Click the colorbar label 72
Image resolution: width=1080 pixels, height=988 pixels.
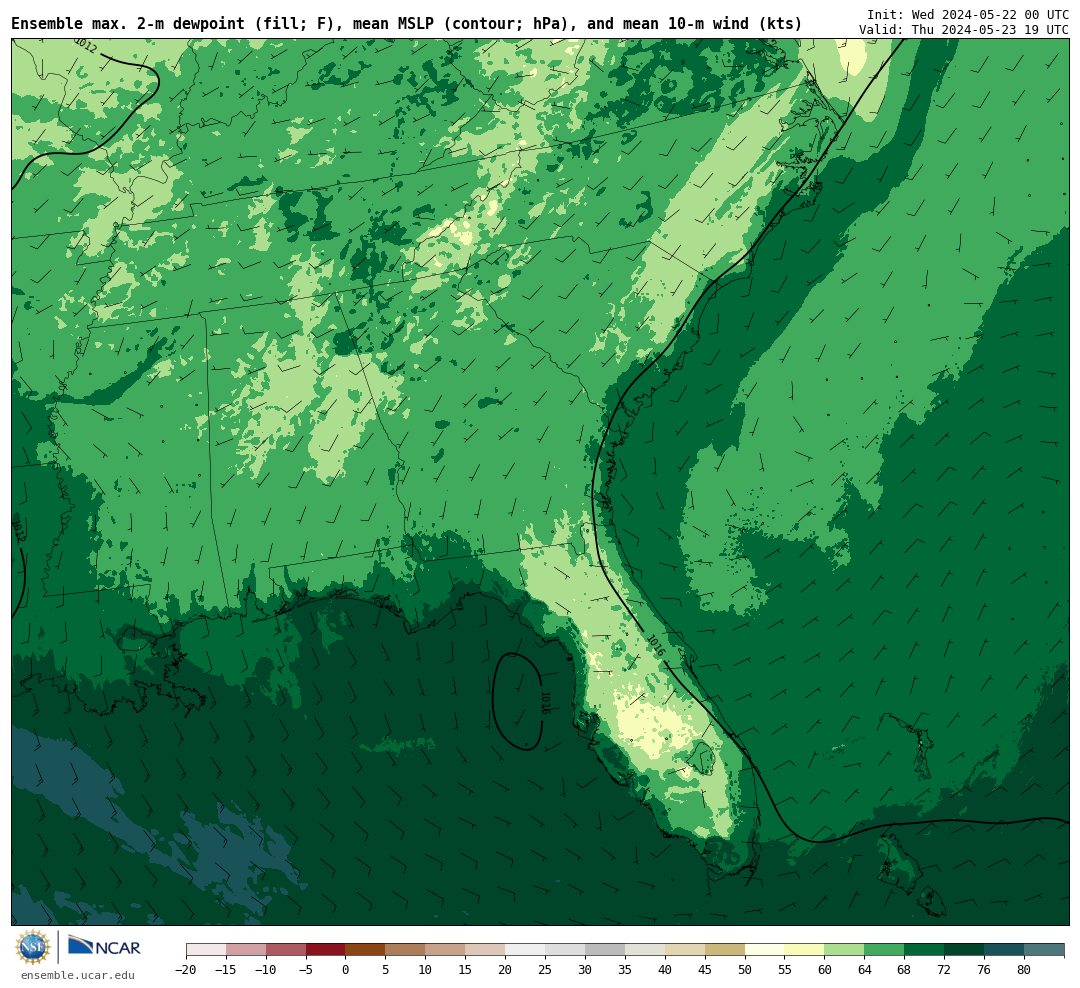pyautogui.click(x=944, y=969)
